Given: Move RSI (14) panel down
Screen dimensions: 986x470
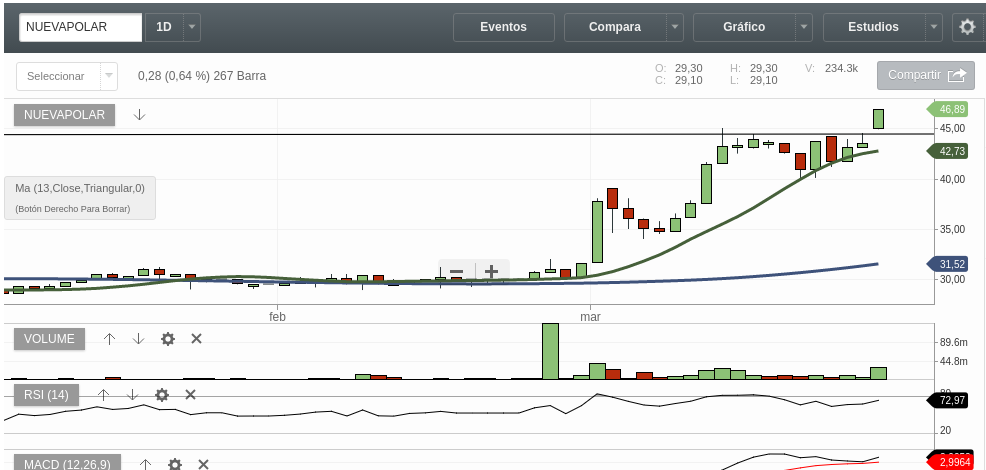Looking at the screenshot, I should 132,395.
